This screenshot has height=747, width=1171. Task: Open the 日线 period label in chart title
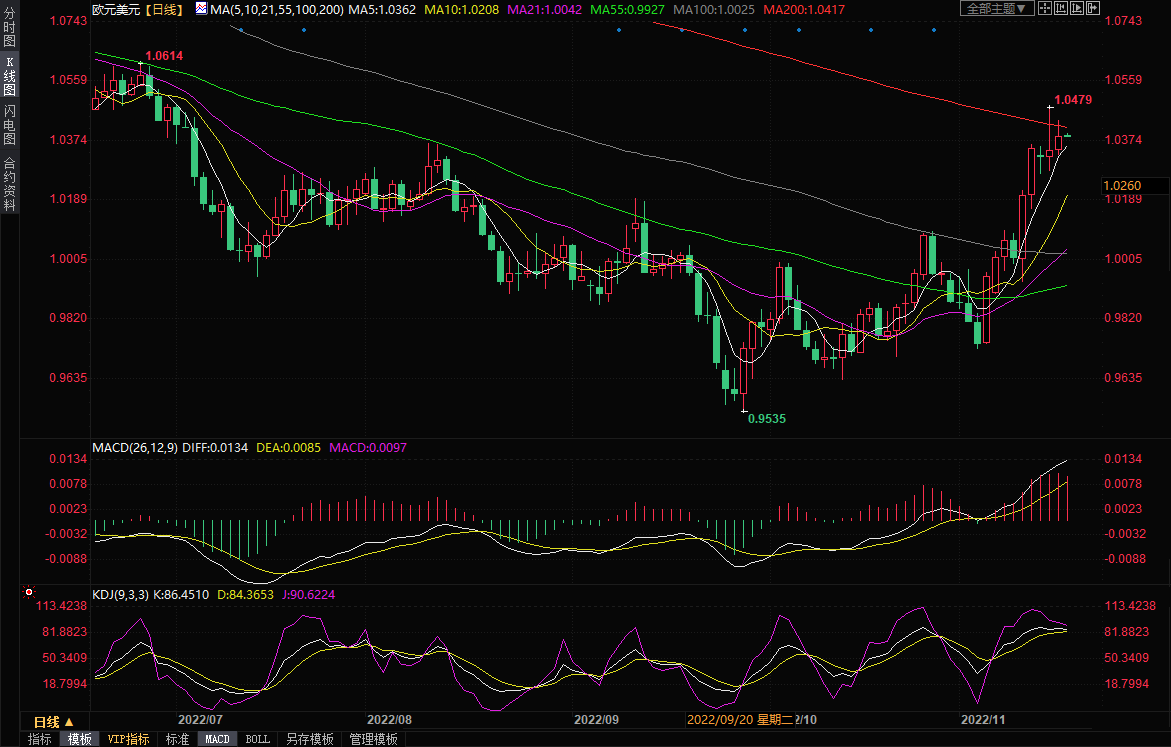[x=162, y=8]
